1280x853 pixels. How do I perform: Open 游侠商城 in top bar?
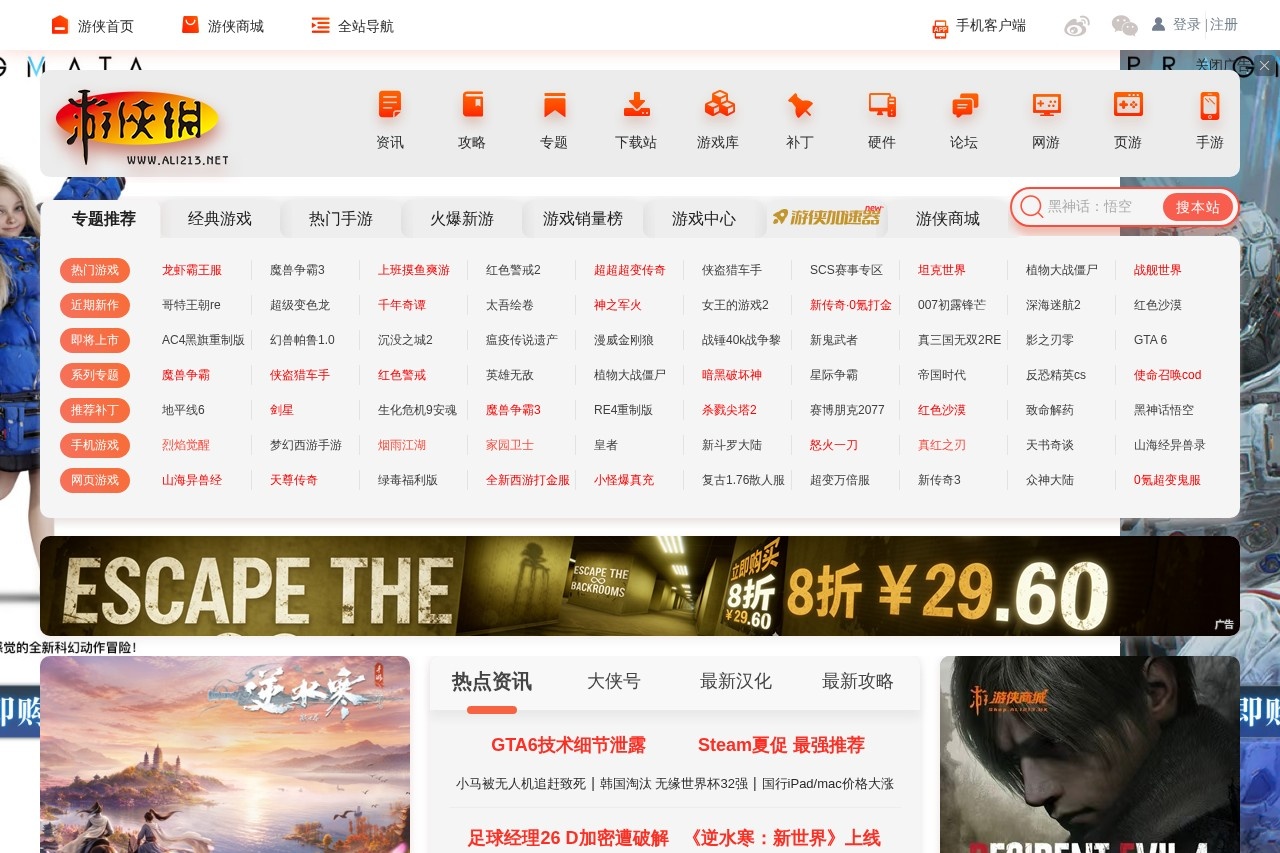tap(222, 26)
